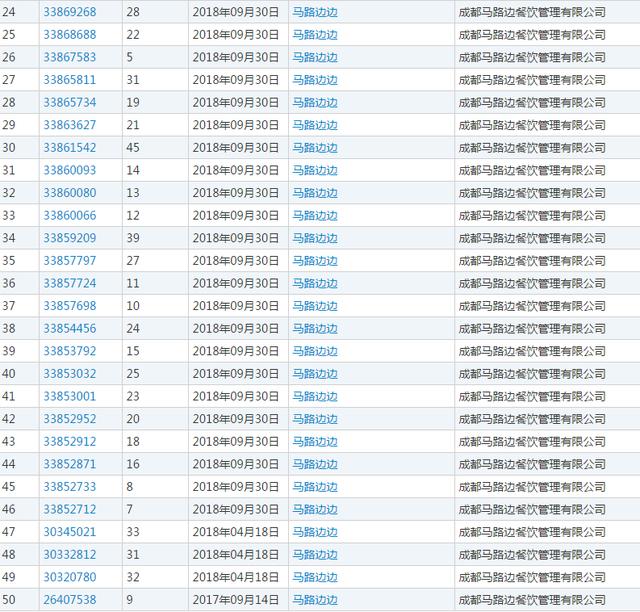Open registration number 33863627
This screenshot has width=640, height=612.
[70, 125]
